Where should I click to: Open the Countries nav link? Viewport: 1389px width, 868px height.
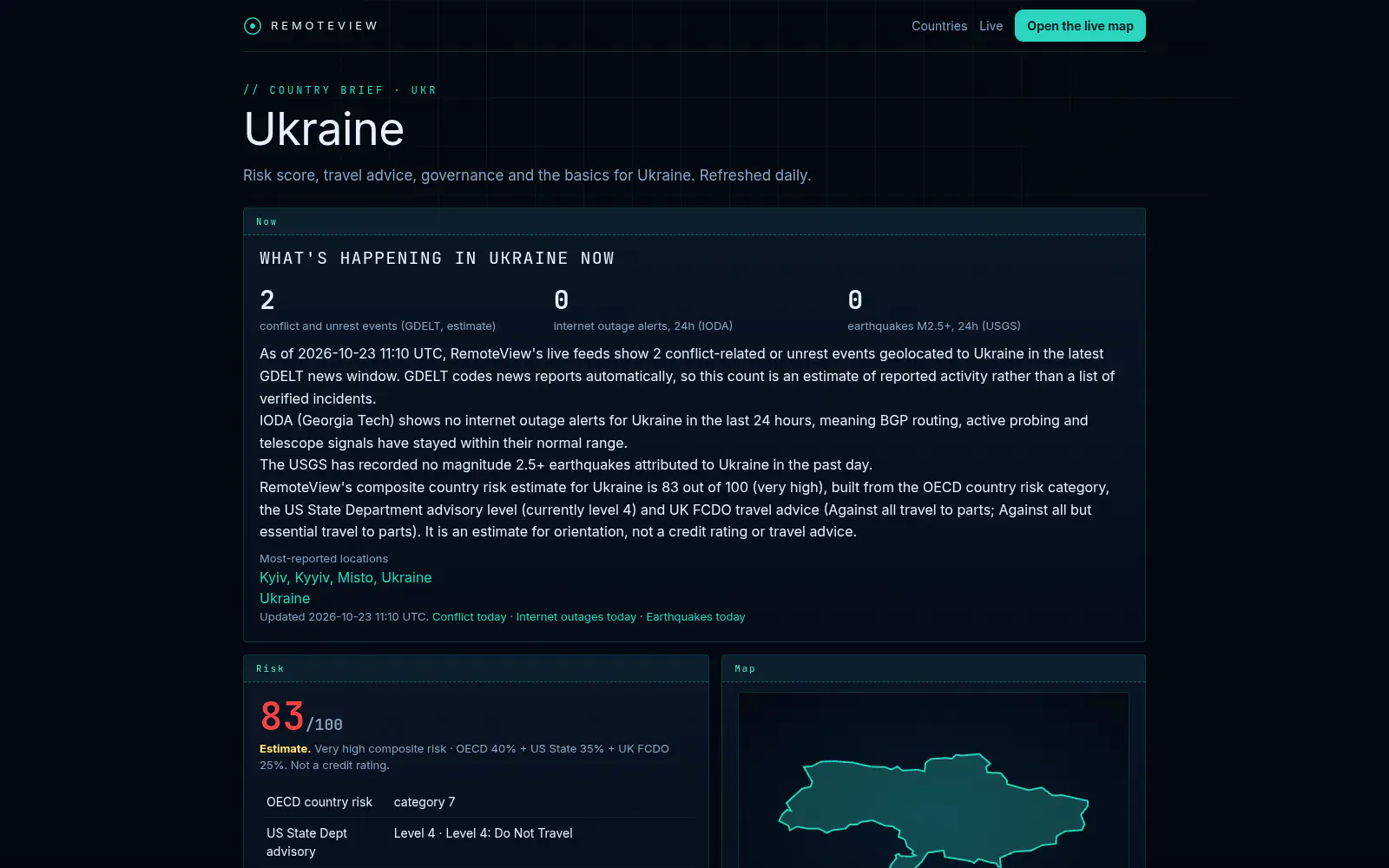pos(939,26)
